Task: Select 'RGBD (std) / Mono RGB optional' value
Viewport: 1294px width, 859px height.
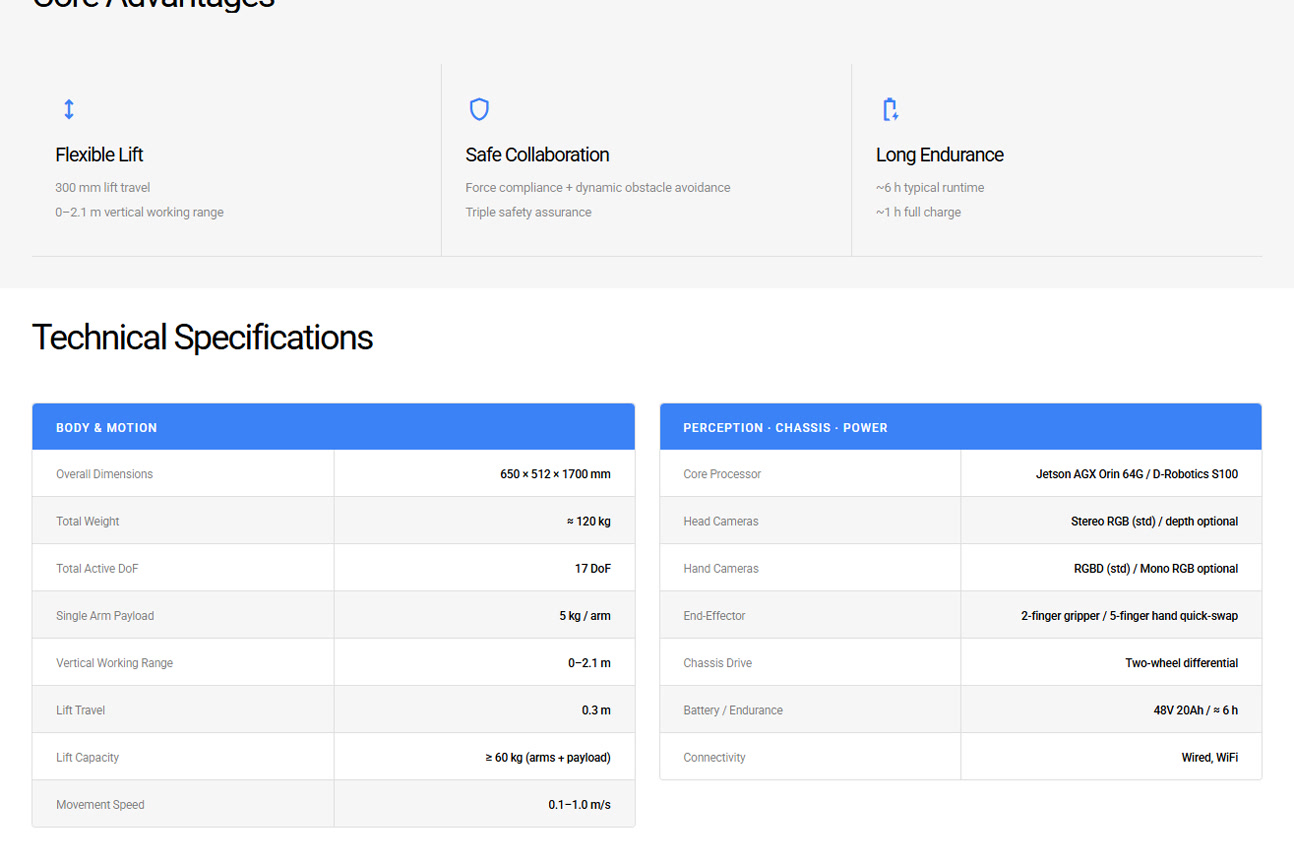Action: click(x=1156, y=569)
